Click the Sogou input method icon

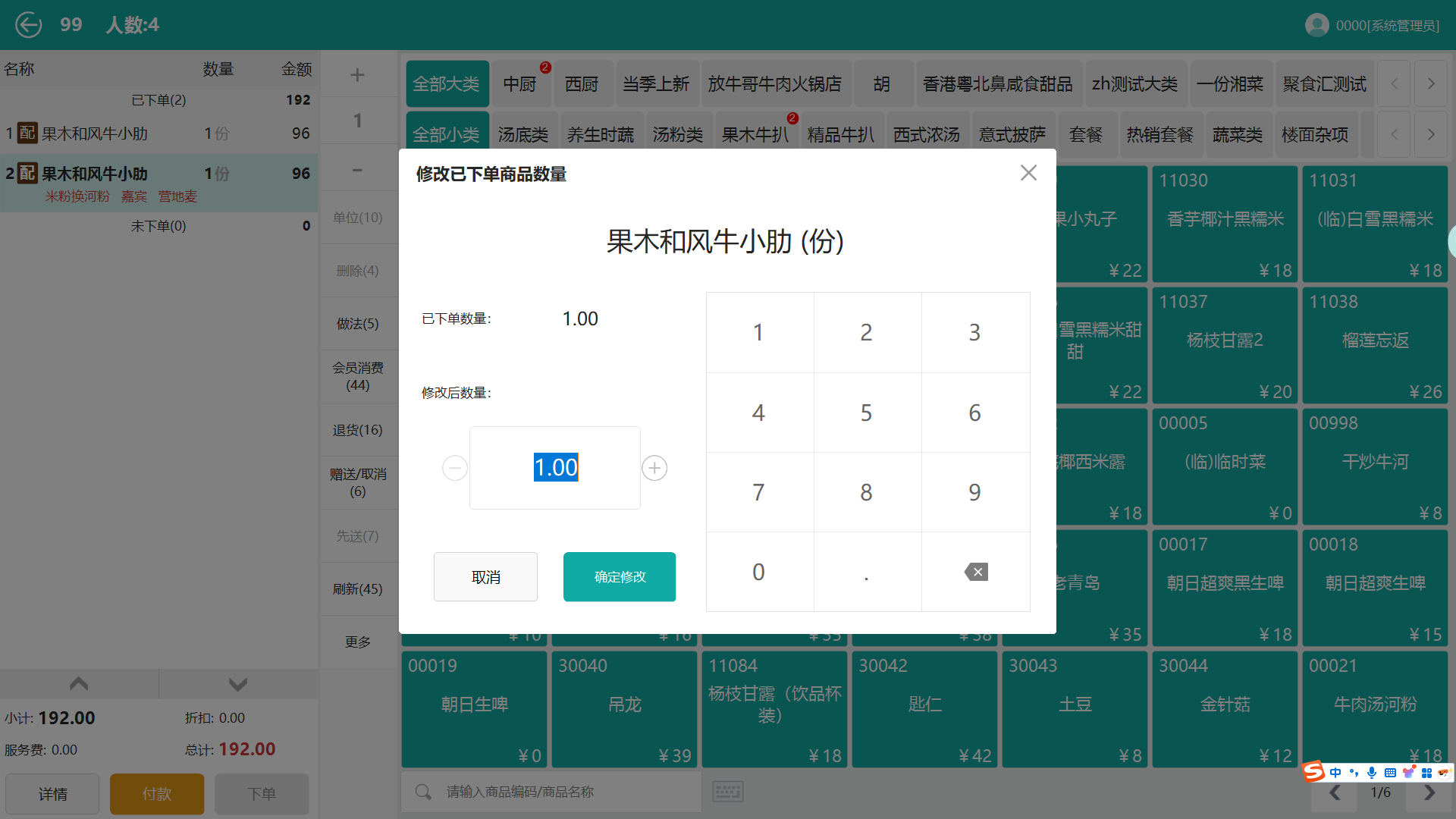click(1313, 772)
